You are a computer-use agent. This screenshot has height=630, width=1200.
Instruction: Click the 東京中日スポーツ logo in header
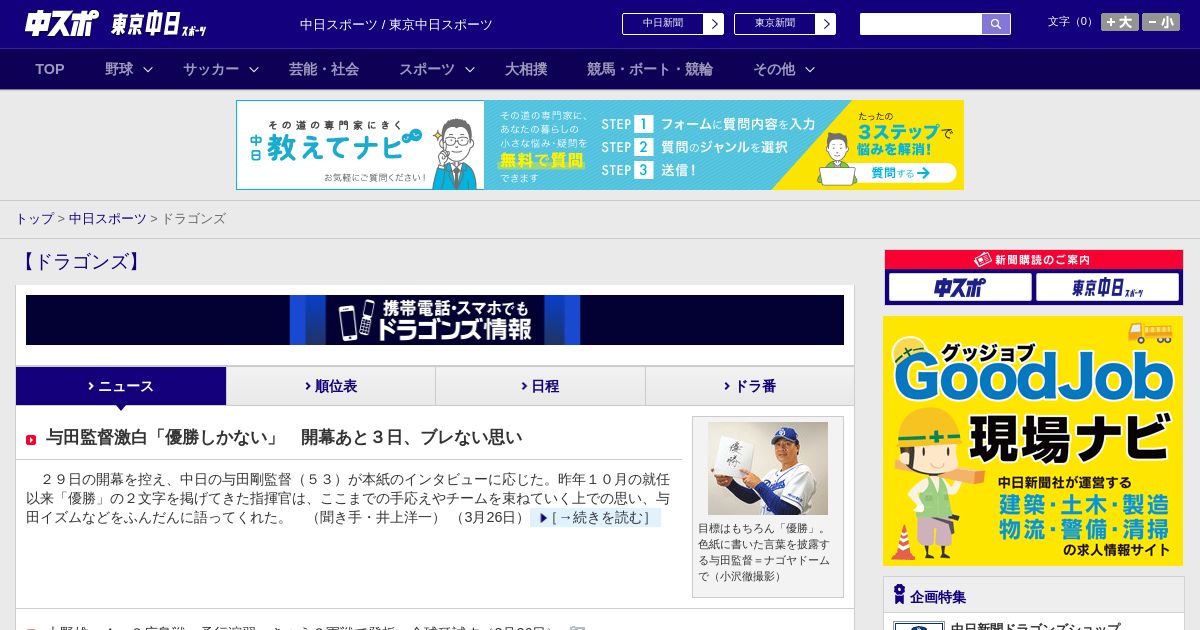tap(159, 24)
